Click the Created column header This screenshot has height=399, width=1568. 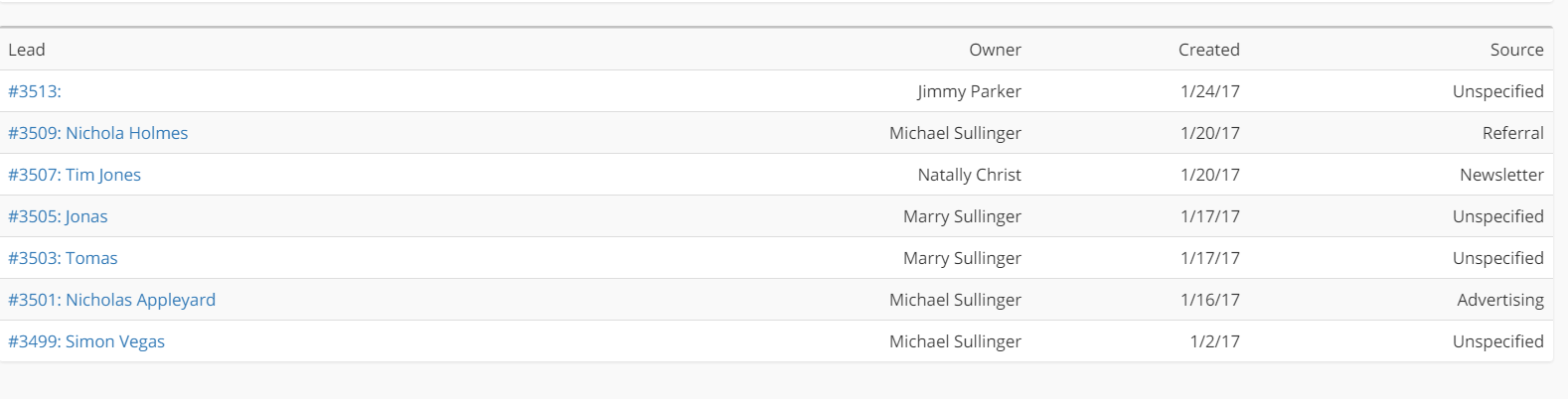1208,50
